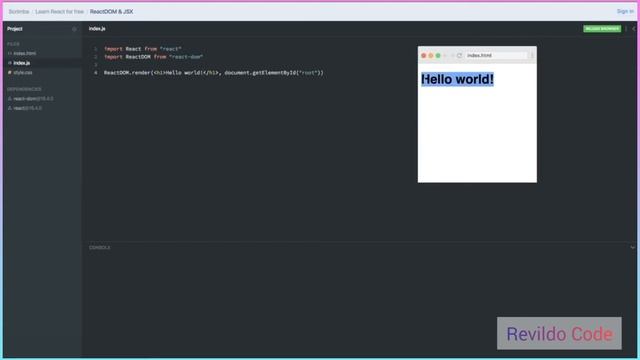Open the preview browser options menu

click(x=532, y=55)
